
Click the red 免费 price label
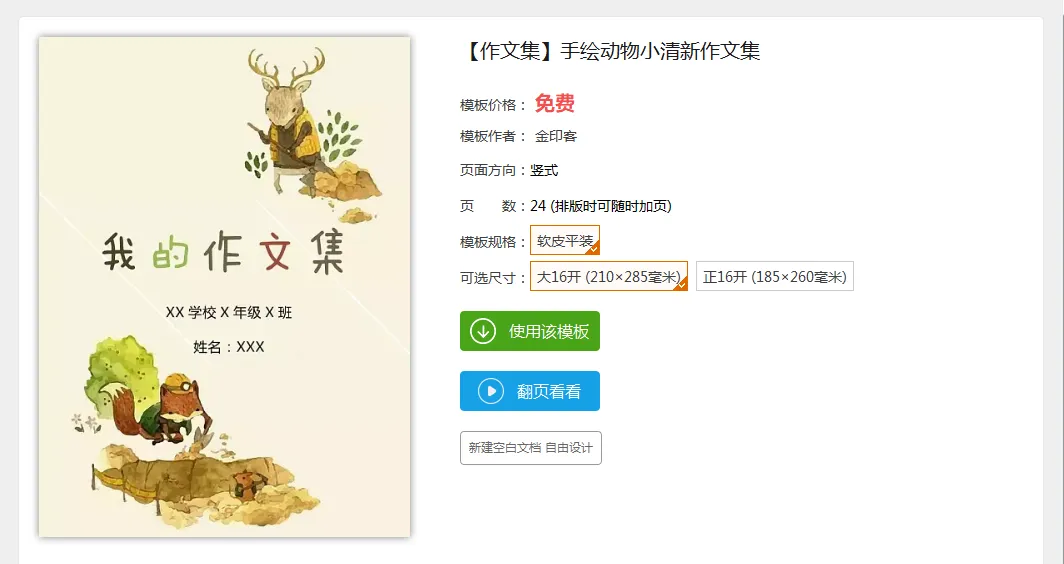click(554, 103)
